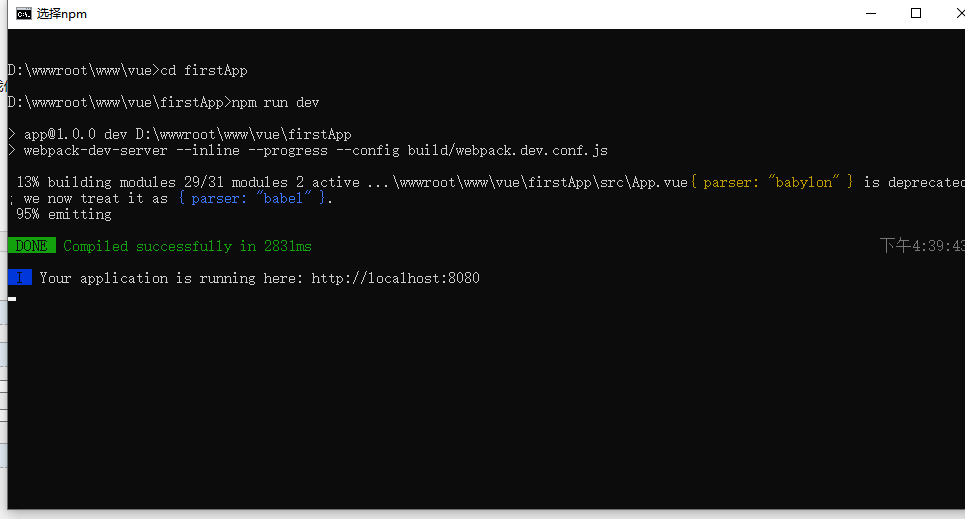Click 'Your application is running here' text

(x=172, y=278)
